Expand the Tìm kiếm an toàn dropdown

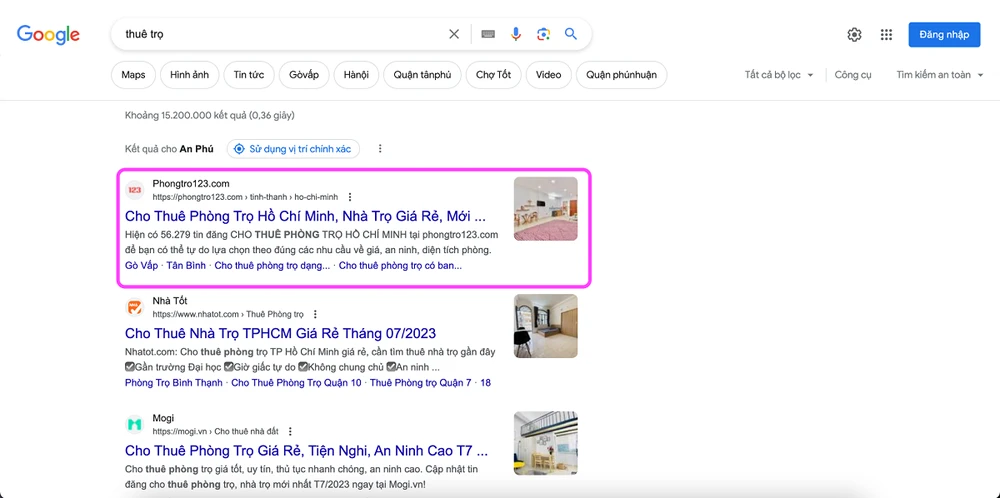[x=940, y=75]
